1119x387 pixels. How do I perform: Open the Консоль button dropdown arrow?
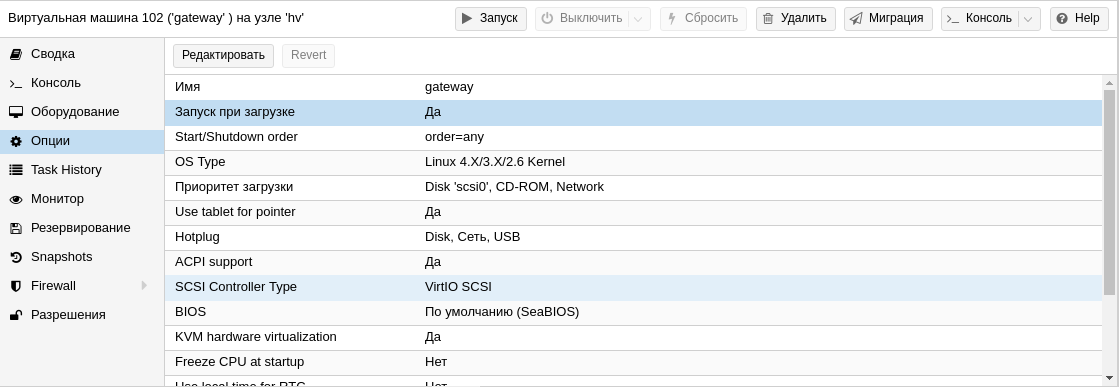[1028, 19]
